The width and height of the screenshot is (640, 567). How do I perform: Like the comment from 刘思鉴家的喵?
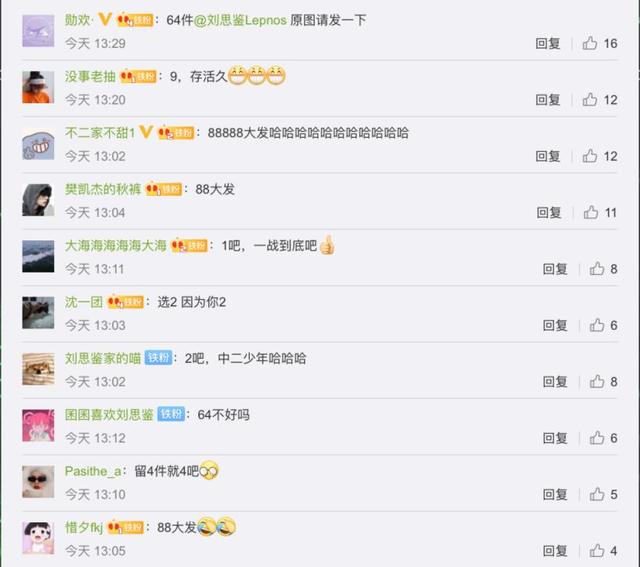[597, 381]
